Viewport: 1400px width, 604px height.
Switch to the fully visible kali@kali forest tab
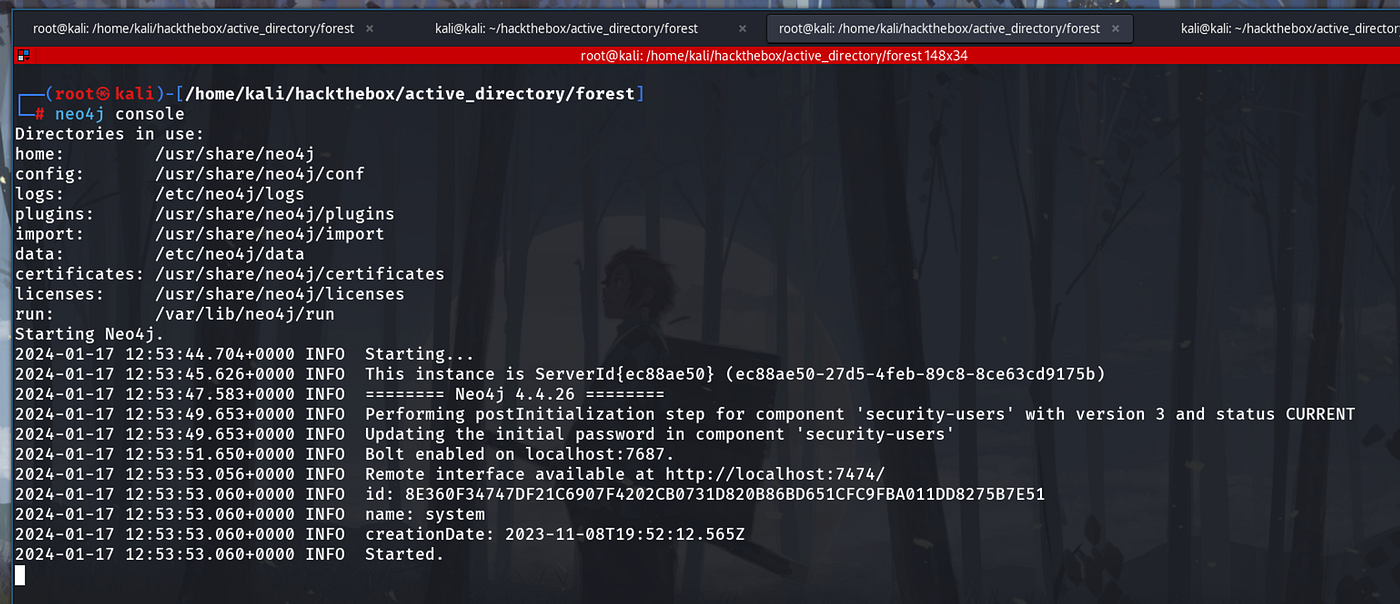click(x=566, y=29)
